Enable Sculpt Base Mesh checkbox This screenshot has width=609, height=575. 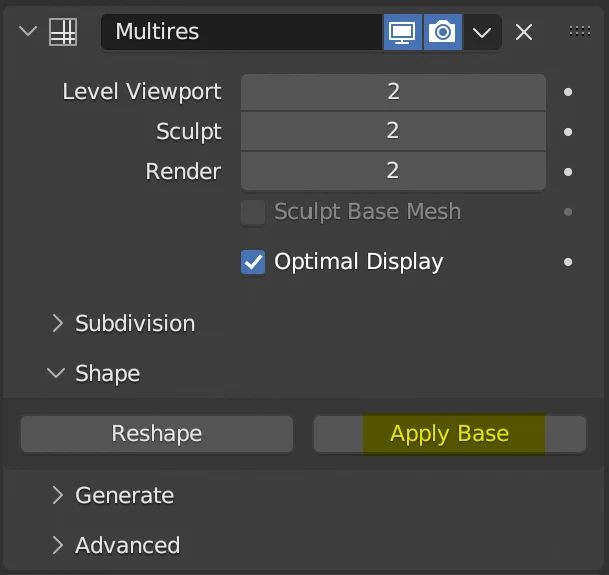(x=253, y=212)
